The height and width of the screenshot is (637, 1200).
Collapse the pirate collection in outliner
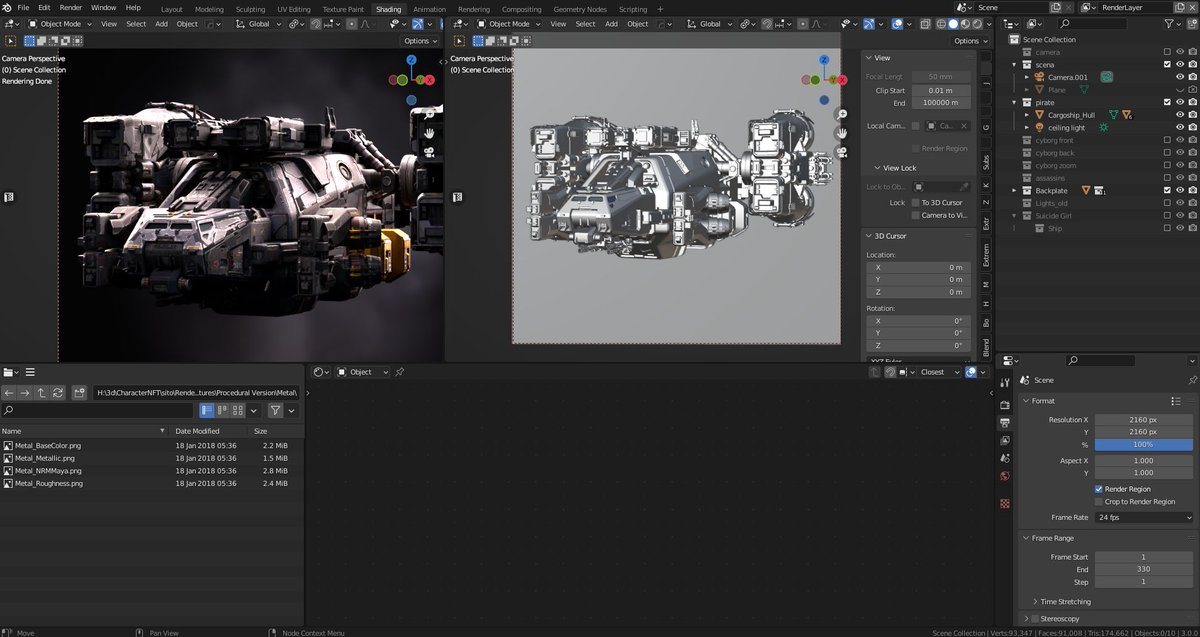click(1014, 102)
